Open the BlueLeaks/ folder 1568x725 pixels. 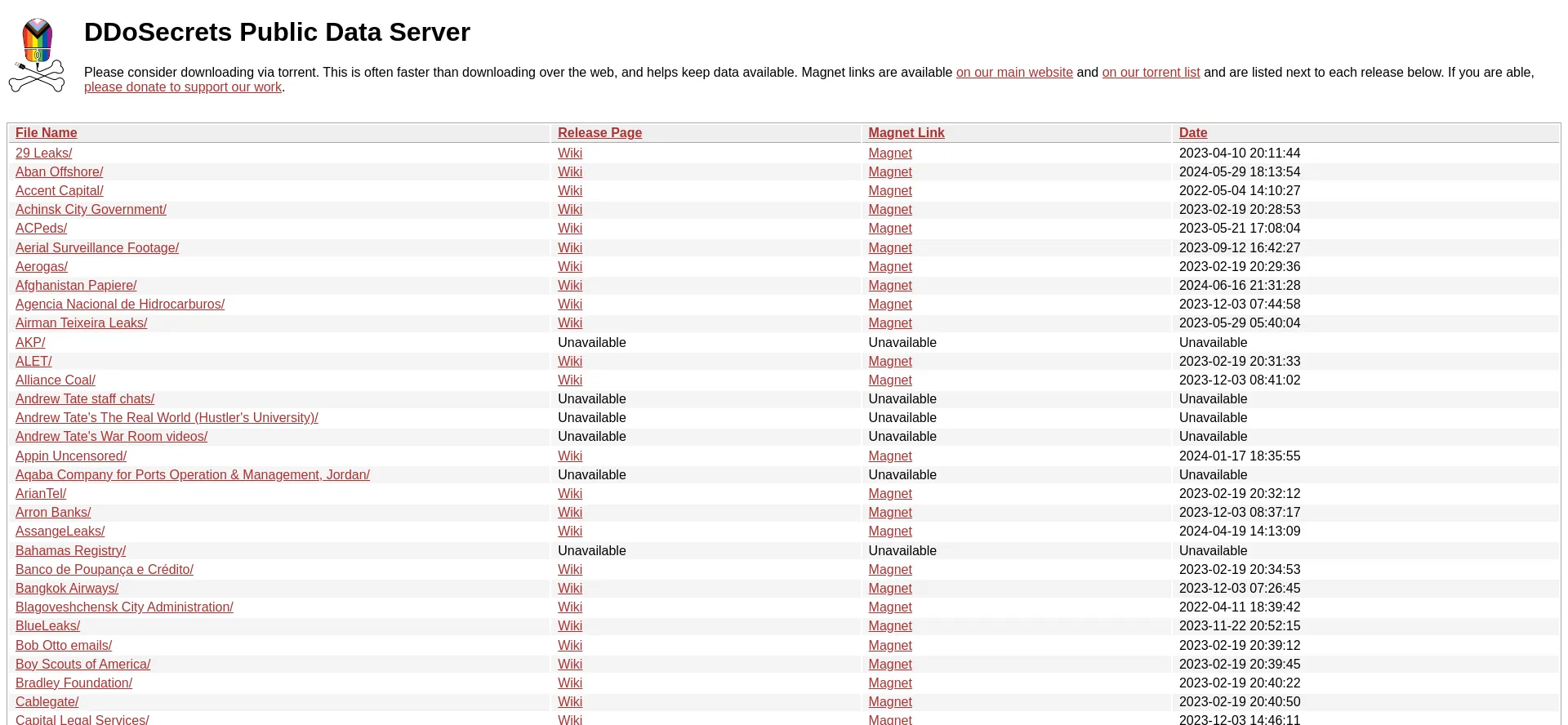click(x=47, y=625)
